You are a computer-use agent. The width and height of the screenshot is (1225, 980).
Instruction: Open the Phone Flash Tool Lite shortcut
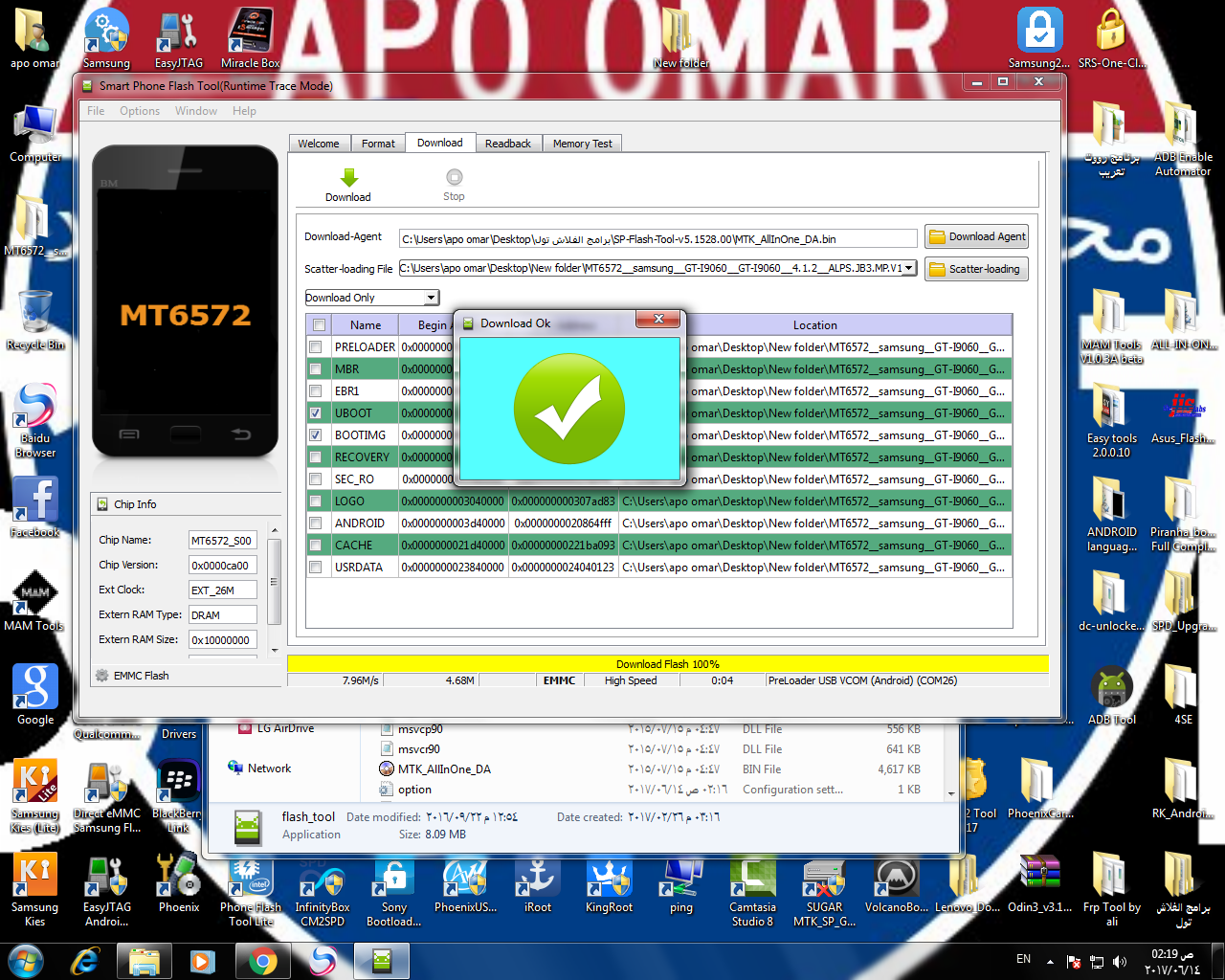coord(251,890)
